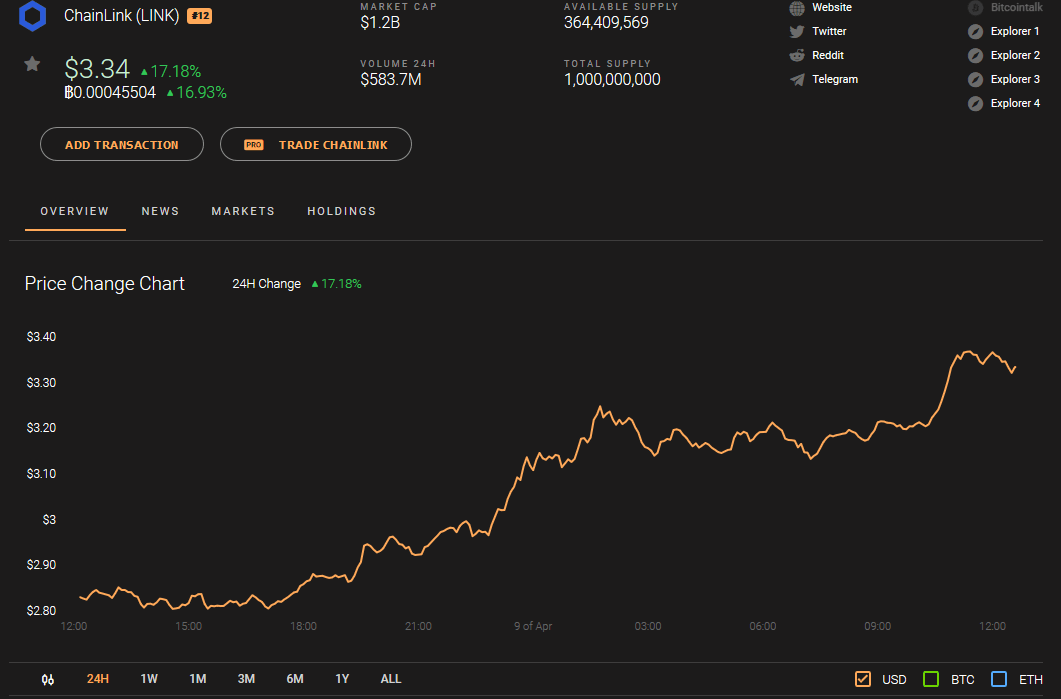Image resolution: width=1061 pixels, height=699 pixels.
Task: Switch to the News tab
Action: (x=160, y=211)
